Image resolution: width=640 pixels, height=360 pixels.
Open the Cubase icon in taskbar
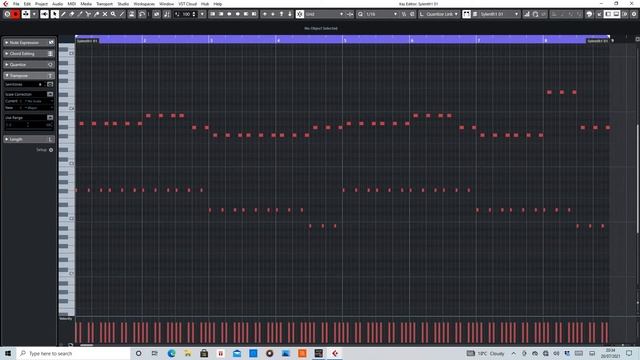[335, 353]
